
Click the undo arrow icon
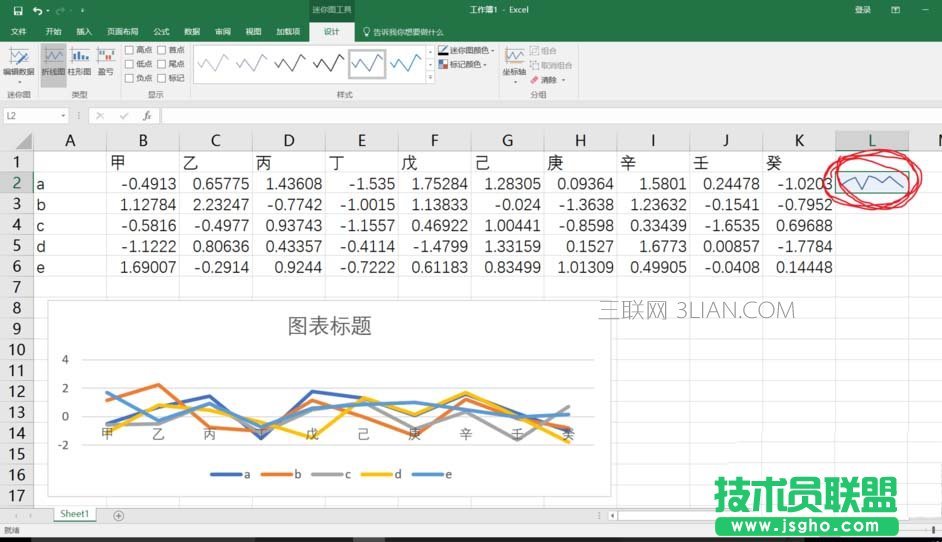click(x=38, y=10)
